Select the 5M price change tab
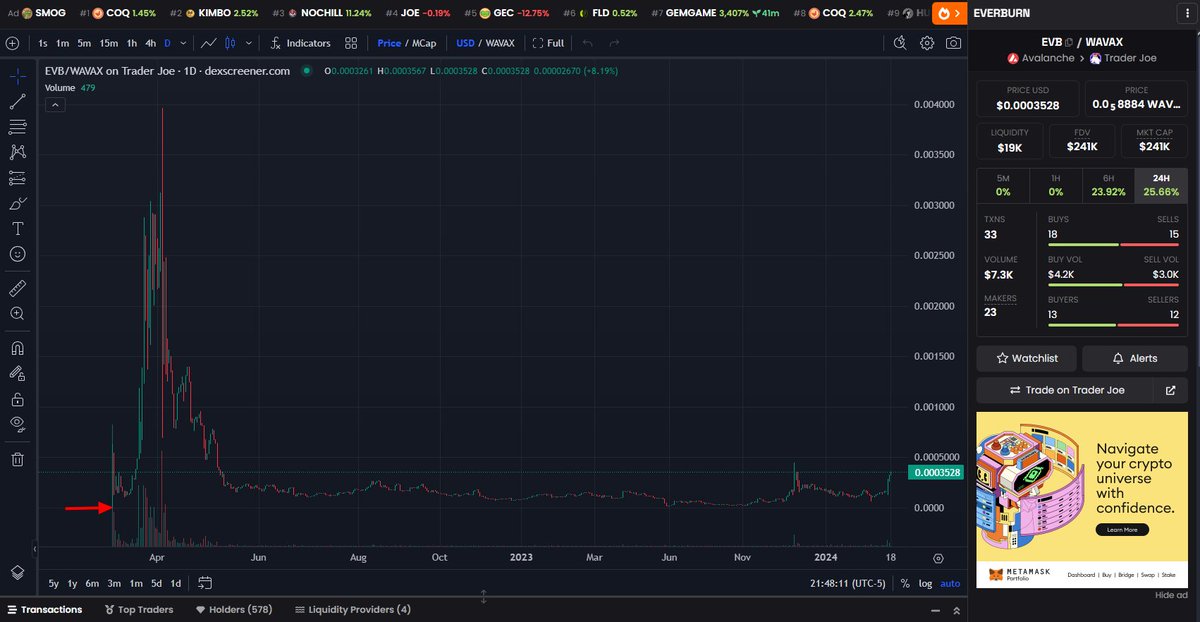1200x622 pixels. (x=1003, y=185)
